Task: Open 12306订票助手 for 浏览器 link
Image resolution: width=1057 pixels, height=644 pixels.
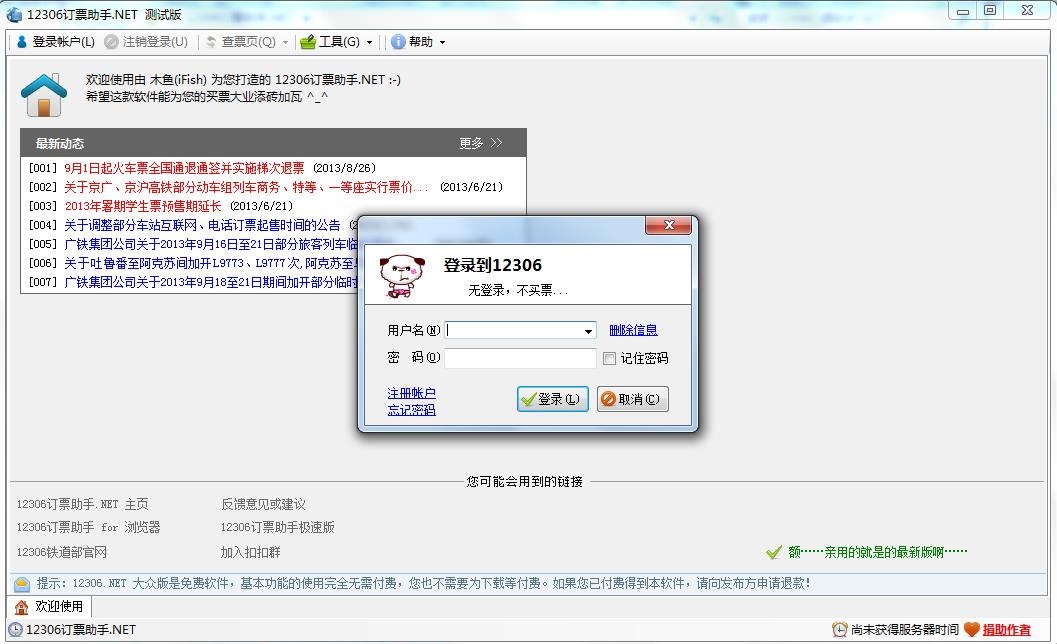Action: [88, 527]
